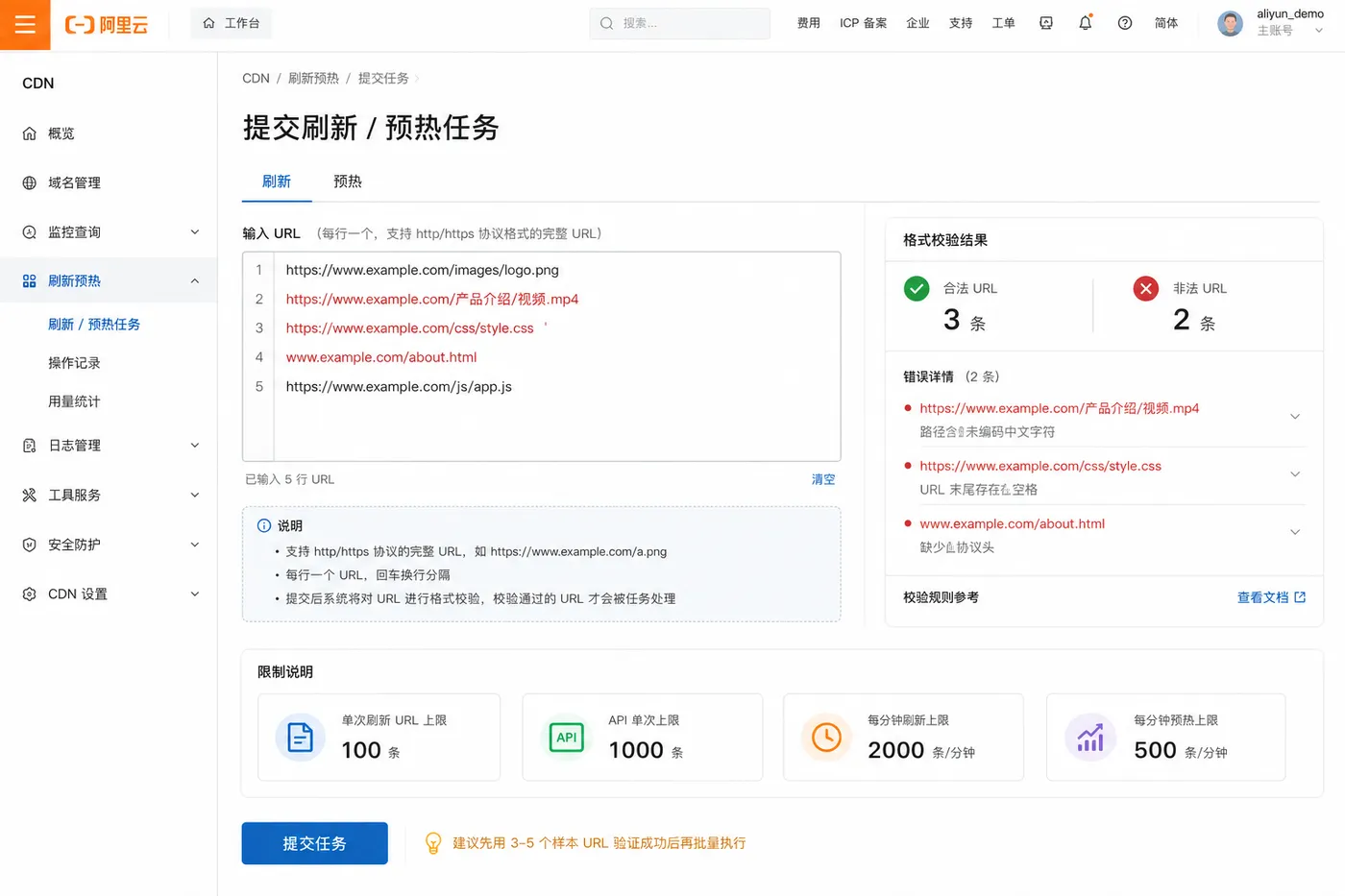Open the orange hamburger menu
1345x896 pixels.
click(x=25, y=25)
